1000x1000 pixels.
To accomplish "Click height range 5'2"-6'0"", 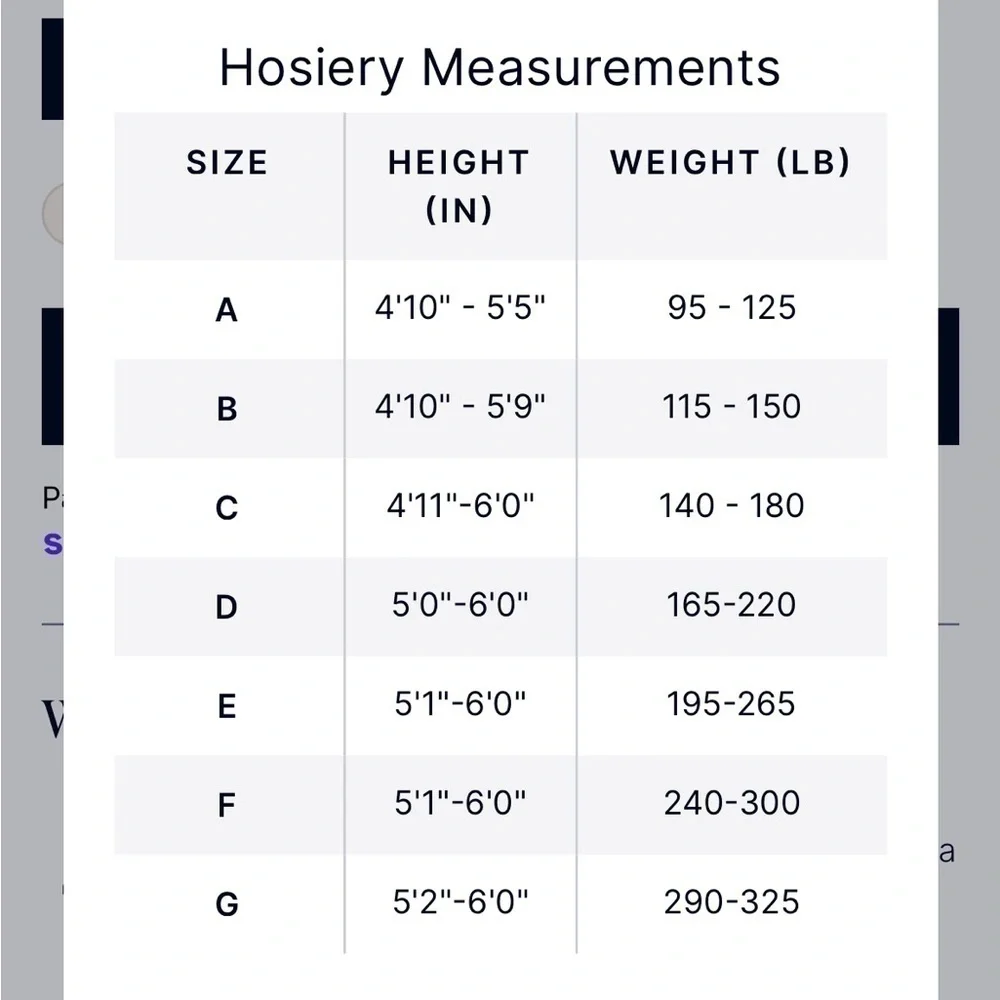I will point(460,902).
